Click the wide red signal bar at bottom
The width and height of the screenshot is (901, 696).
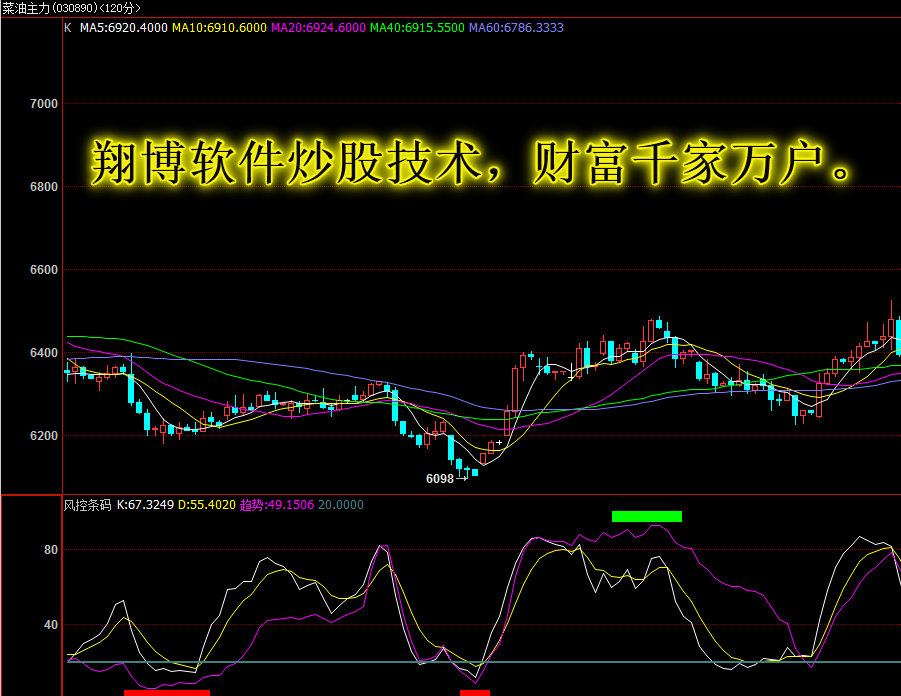click(167, 693)
